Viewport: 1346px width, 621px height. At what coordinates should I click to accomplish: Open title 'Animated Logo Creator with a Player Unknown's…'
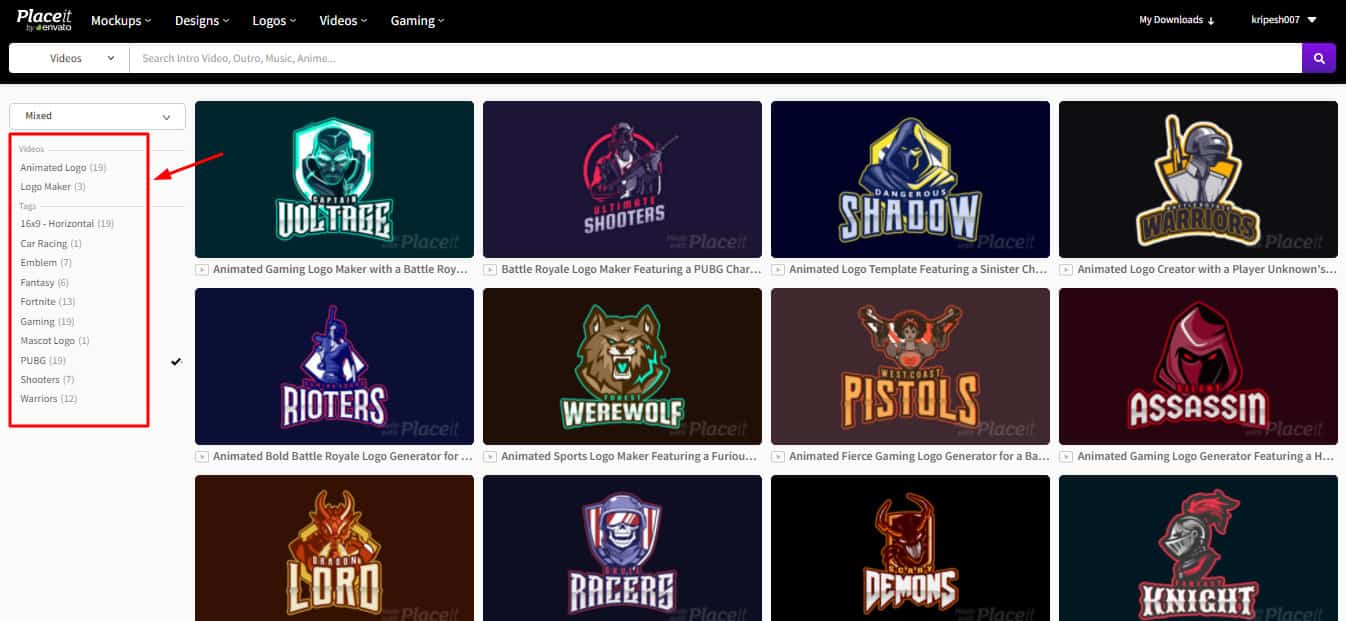pos(1207,270)
